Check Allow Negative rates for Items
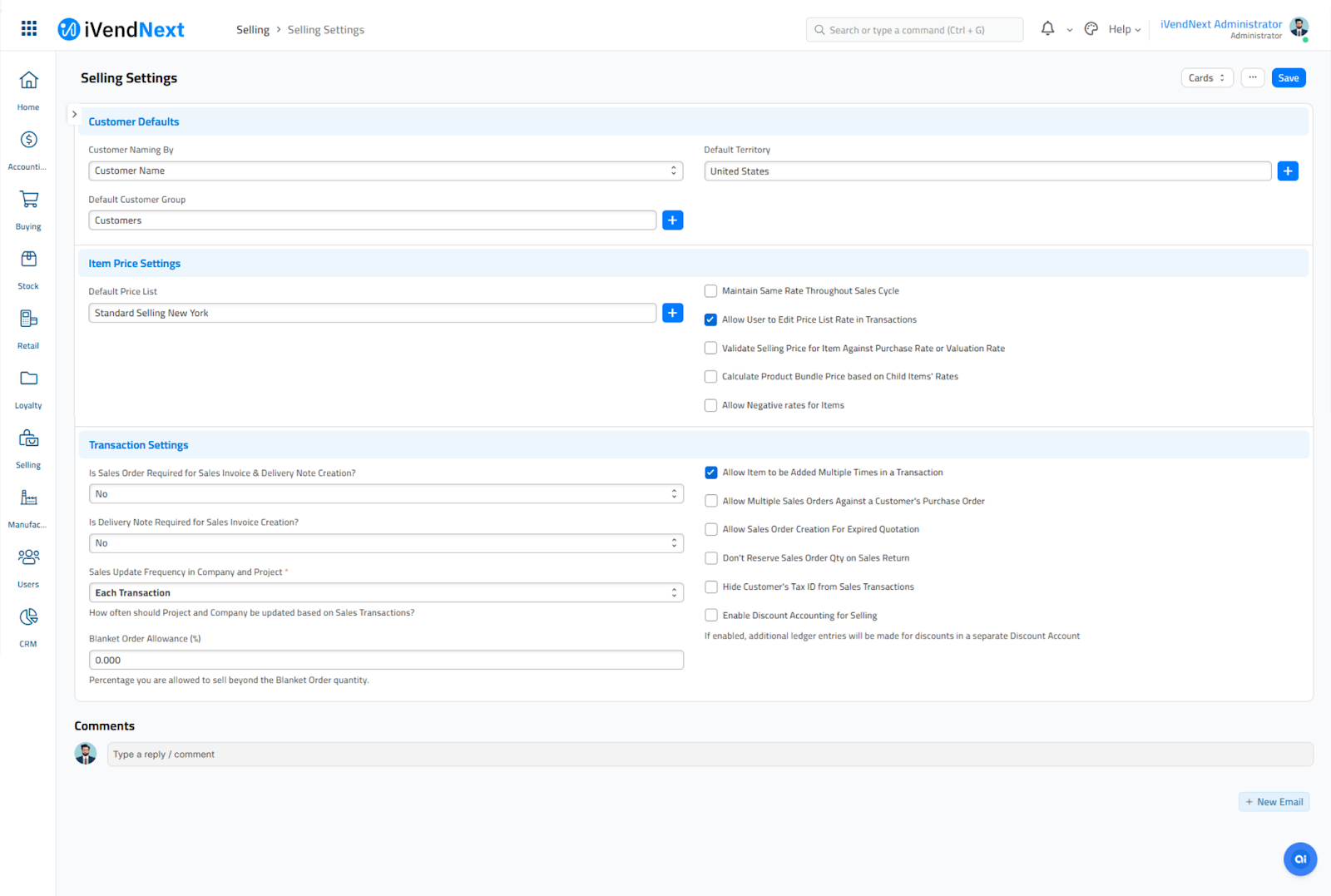The image size is (1331, 896). 710,406
